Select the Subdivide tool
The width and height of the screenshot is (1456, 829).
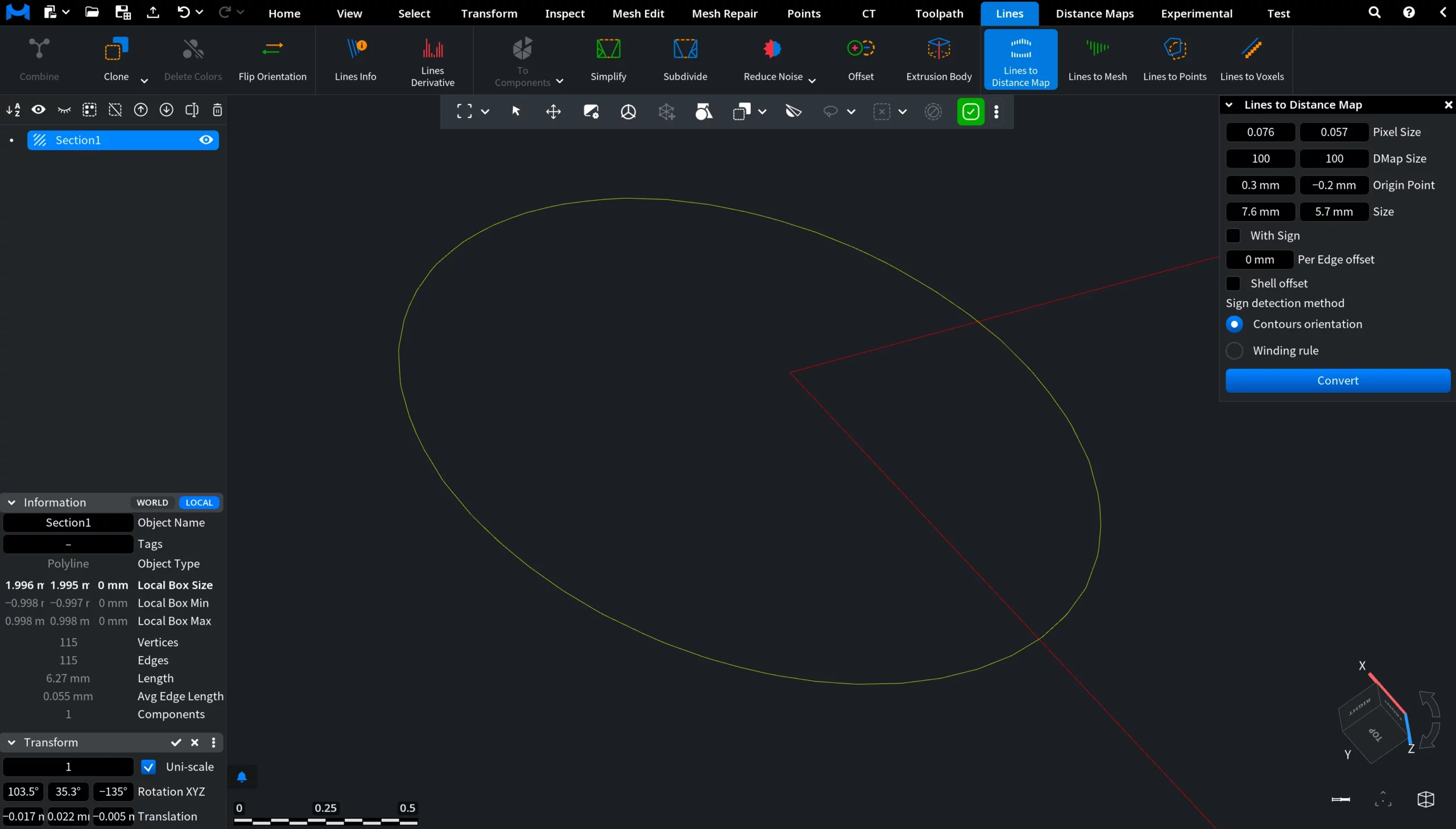[685, 59]
